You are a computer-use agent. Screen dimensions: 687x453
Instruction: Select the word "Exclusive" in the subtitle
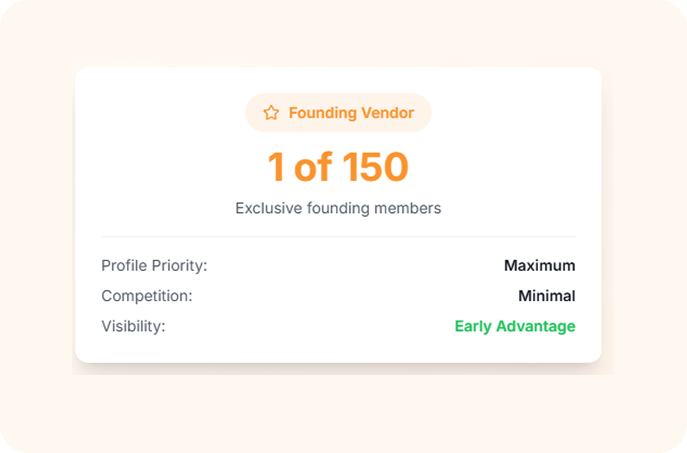tap(269, 208)
